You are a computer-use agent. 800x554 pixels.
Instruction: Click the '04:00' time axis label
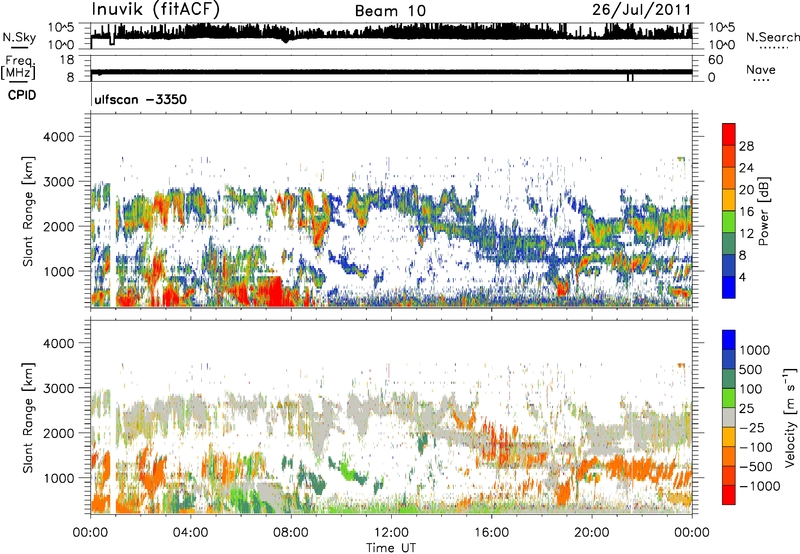click(190, 533)
